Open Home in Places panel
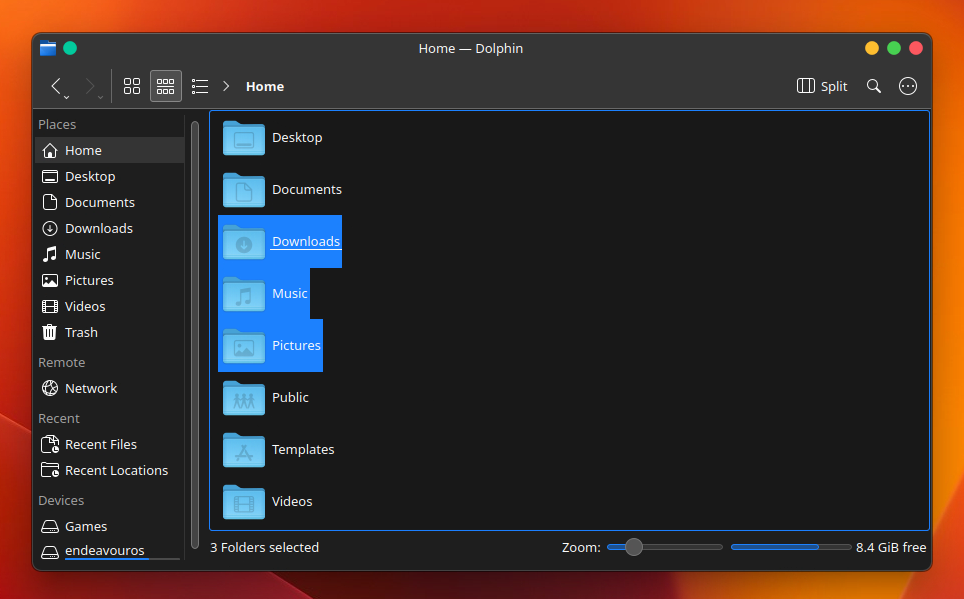964x599 pixels. tap(109, 150)
